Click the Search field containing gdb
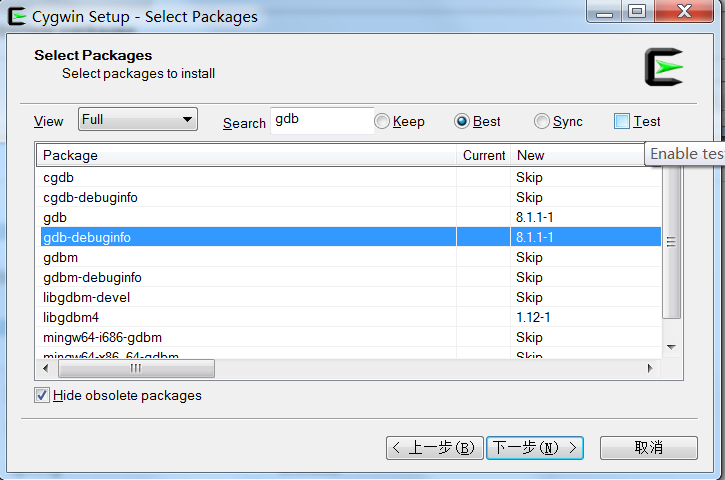The height and width of the screenshot is (480, 725). click(x=322, y=121)
